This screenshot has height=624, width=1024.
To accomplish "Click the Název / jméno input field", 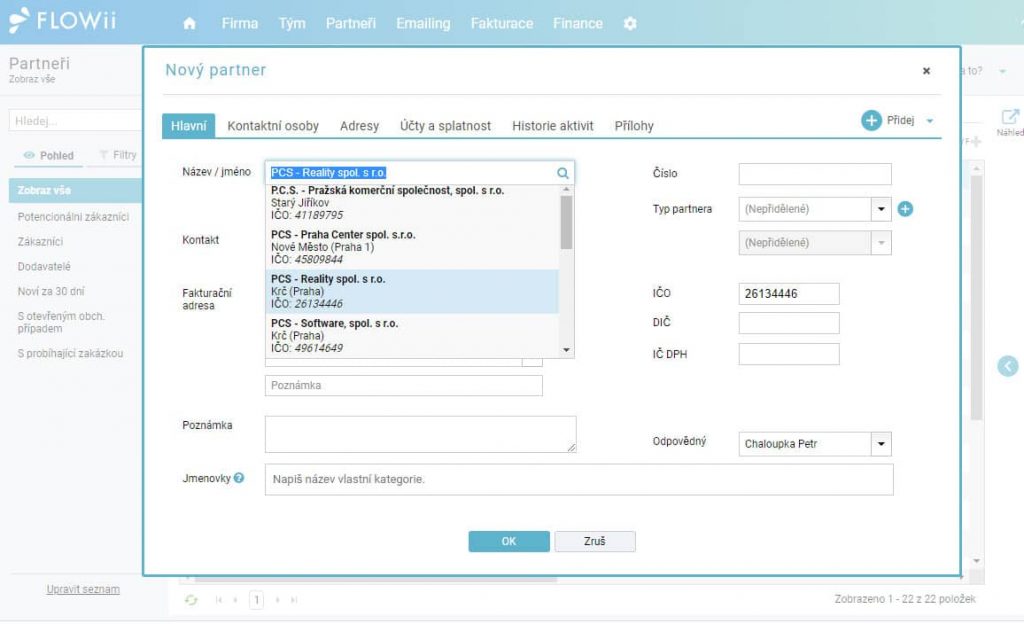I will tap(419, 173).
